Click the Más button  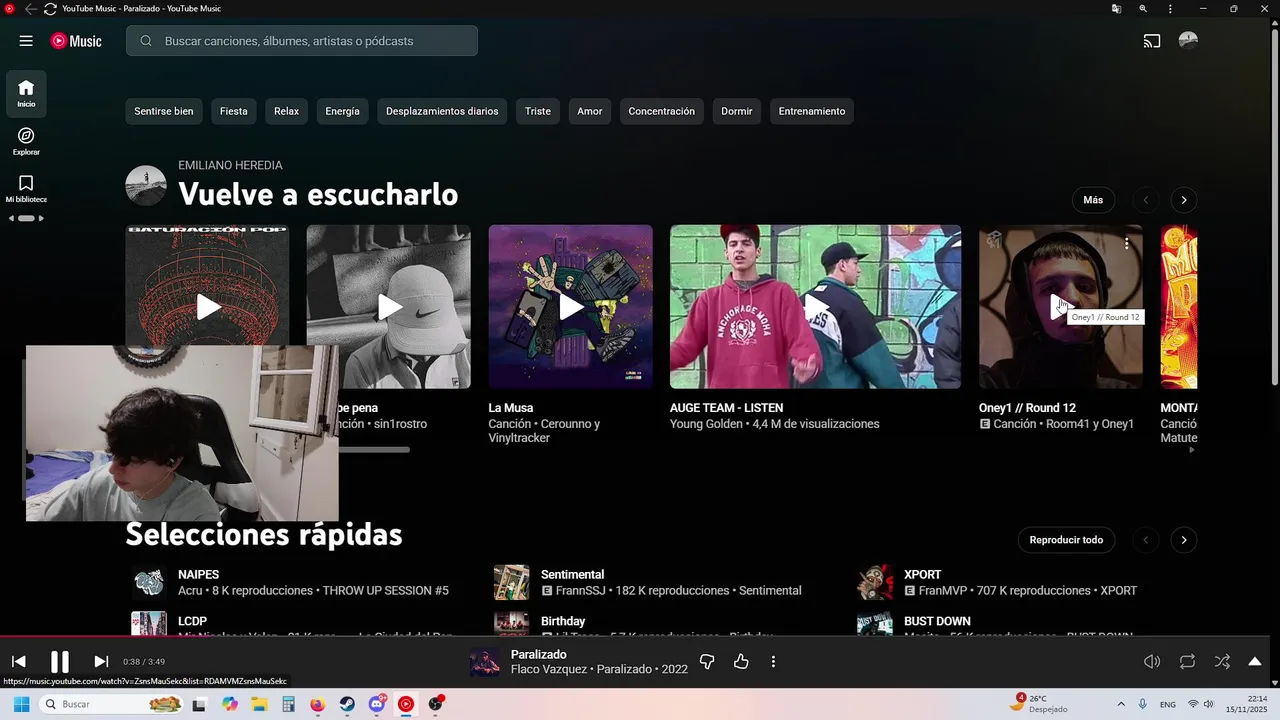pos(1093,200)
